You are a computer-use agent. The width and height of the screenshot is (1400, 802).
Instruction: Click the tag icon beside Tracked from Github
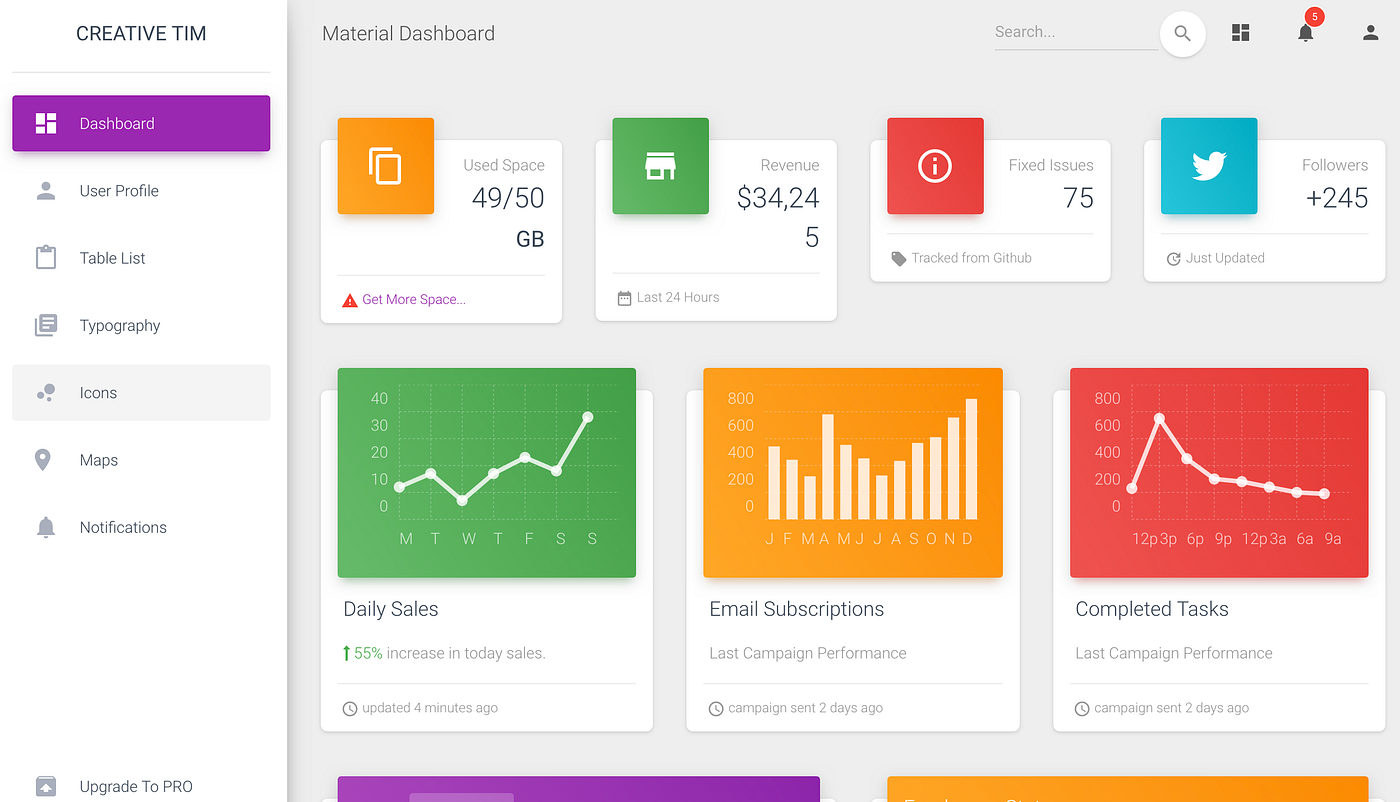898,257
